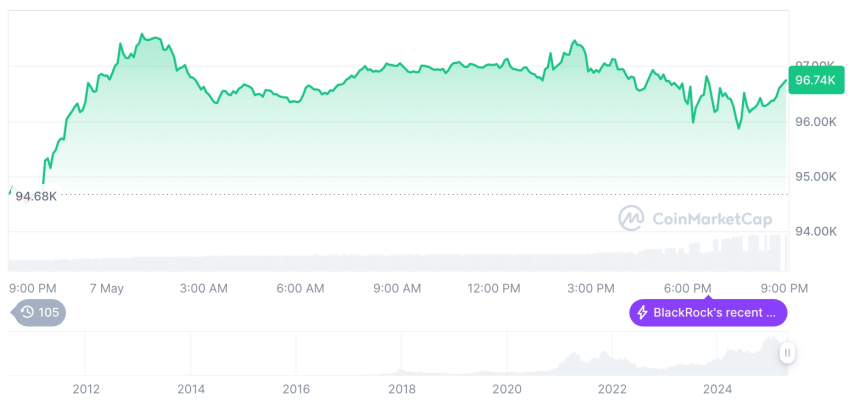
Task: Click the 94.68K opening price label
Action: (35, 196)
